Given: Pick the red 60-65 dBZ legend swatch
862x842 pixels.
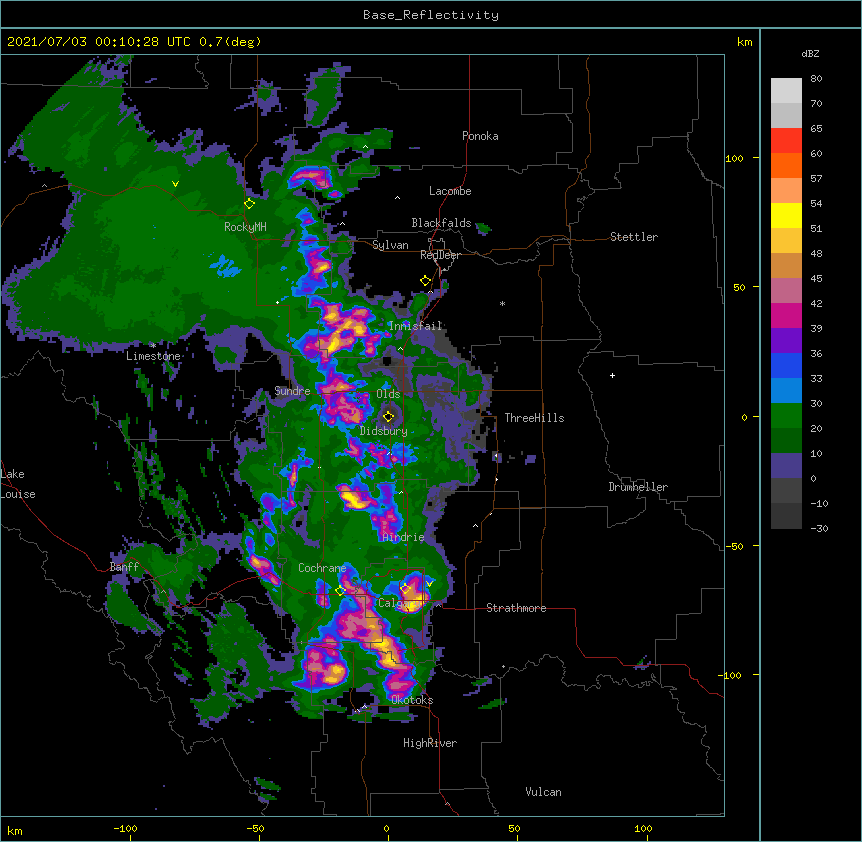Looking at the screenshot, I should pyautogui.click(x=786, y=141).
